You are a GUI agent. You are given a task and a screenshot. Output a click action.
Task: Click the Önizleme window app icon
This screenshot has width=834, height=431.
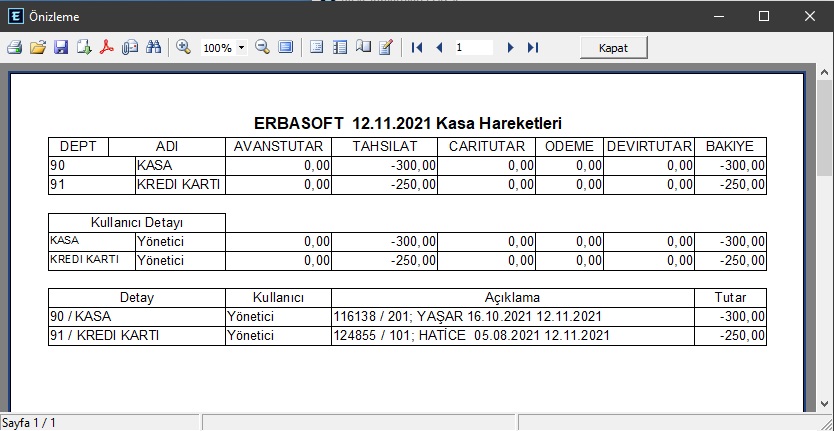click(16, 16)
